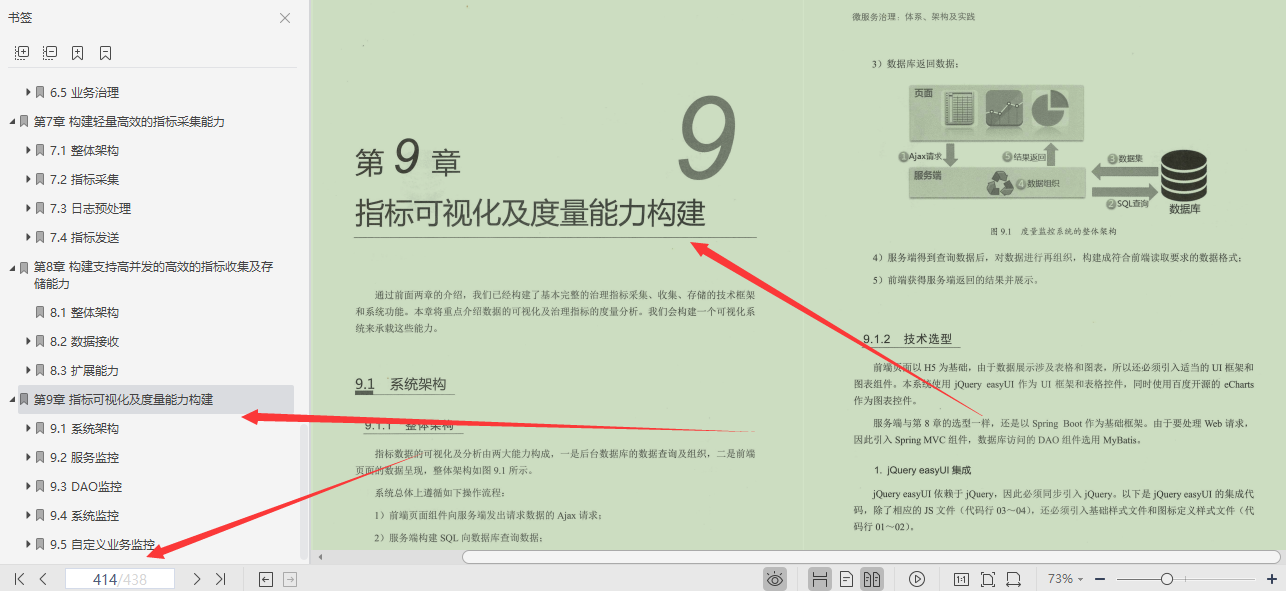The image size is (1286, 591).
Task: Select bookmark 第9章 指标可视化及度量能力构建
Action: point(123,399)
